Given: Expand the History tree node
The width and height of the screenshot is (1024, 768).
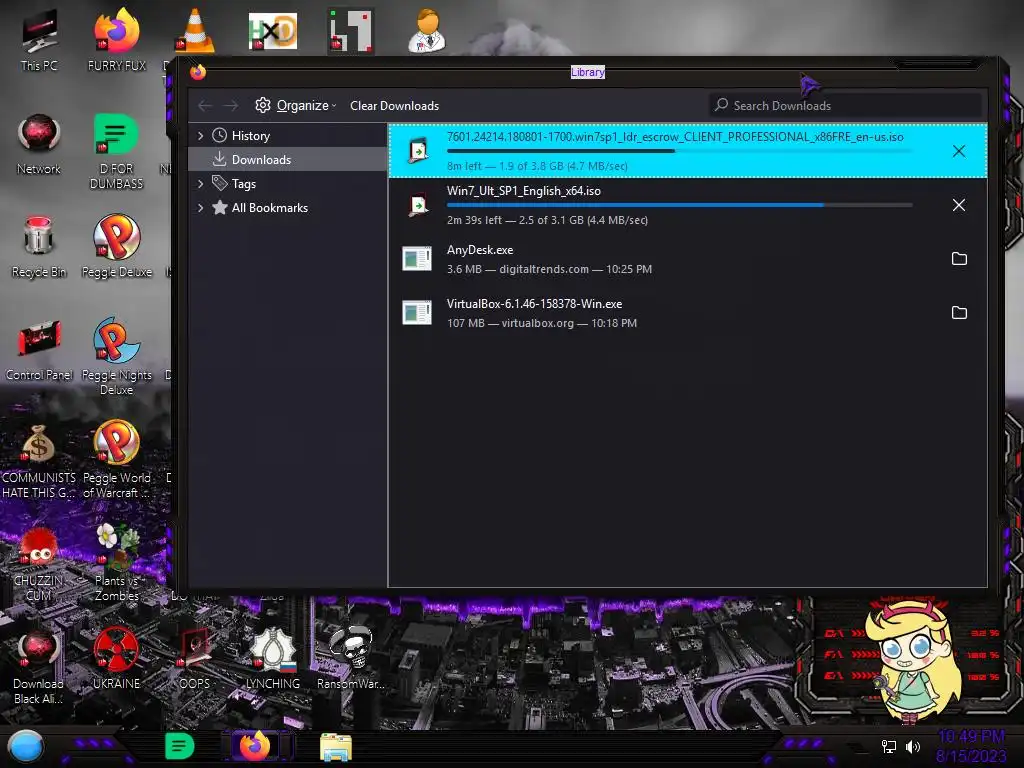Looking at the screenshot, I should coord(200,136).
